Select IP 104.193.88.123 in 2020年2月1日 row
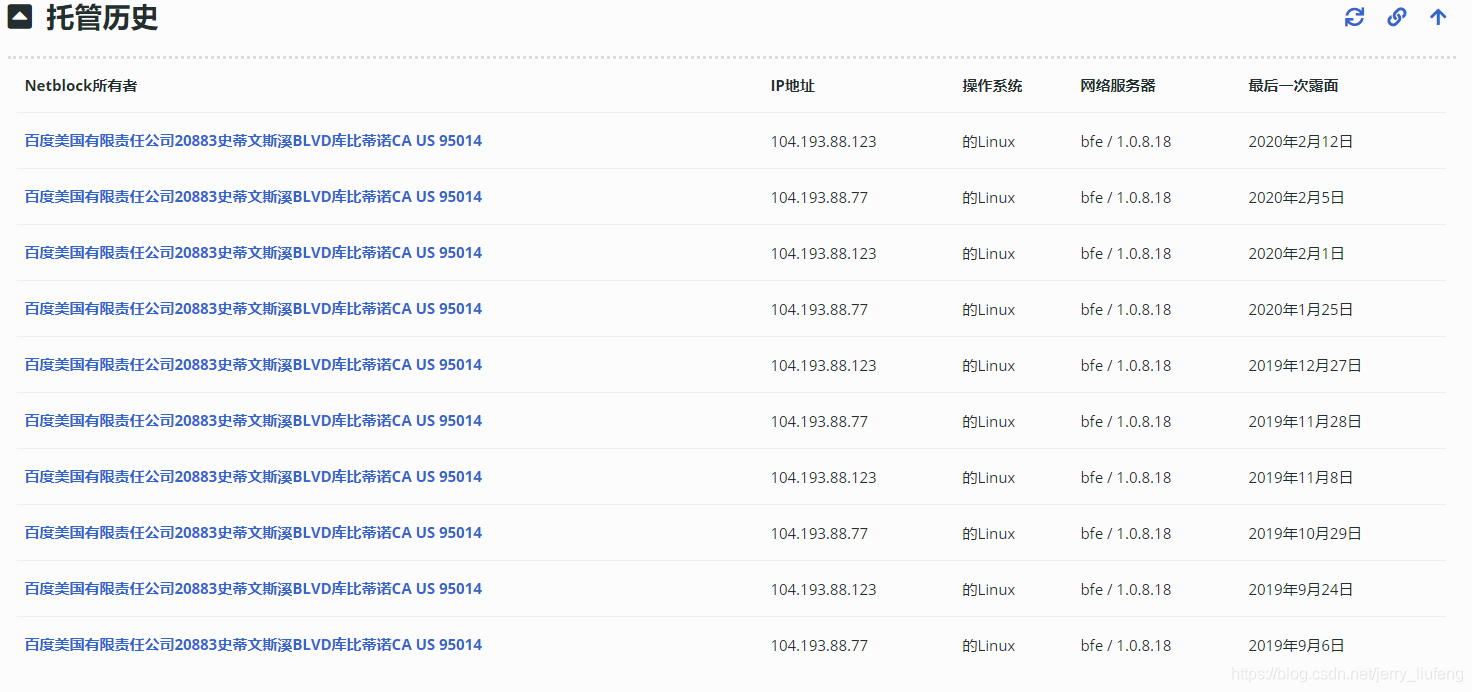This screenshot has width=1472, height=692. [823, 254]
